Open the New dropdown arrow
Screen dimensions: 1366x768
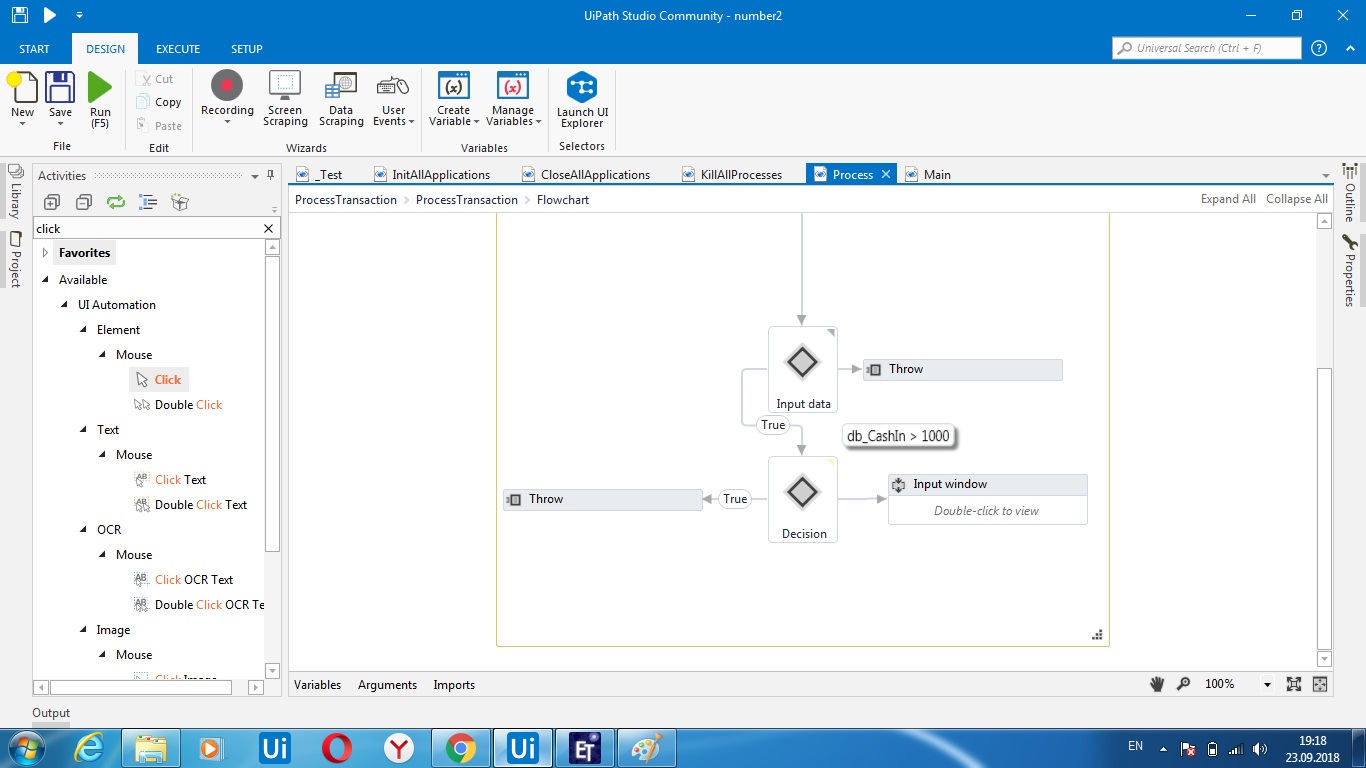point(22,124)
